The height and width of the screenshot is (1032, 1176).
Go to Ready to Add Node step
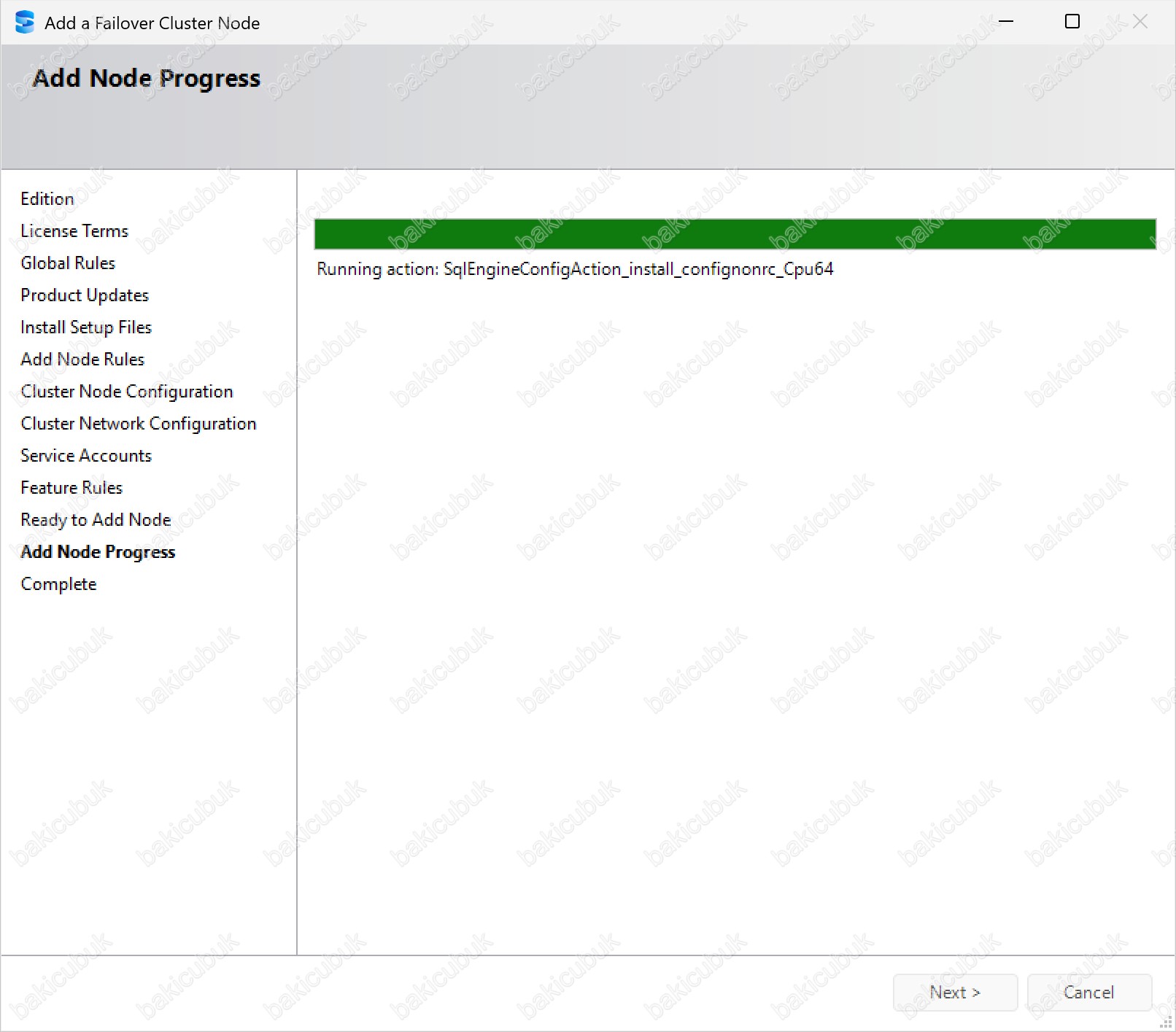(x=96, y=520)
